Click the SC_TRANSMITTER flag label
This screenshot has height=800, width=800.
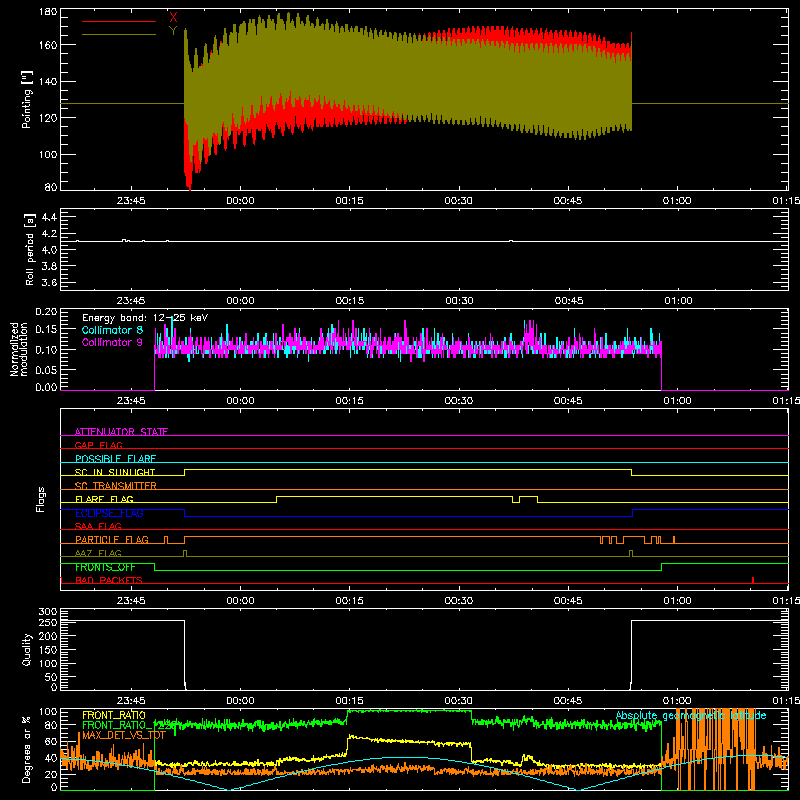pyautogui.click(x=116, y=485)
